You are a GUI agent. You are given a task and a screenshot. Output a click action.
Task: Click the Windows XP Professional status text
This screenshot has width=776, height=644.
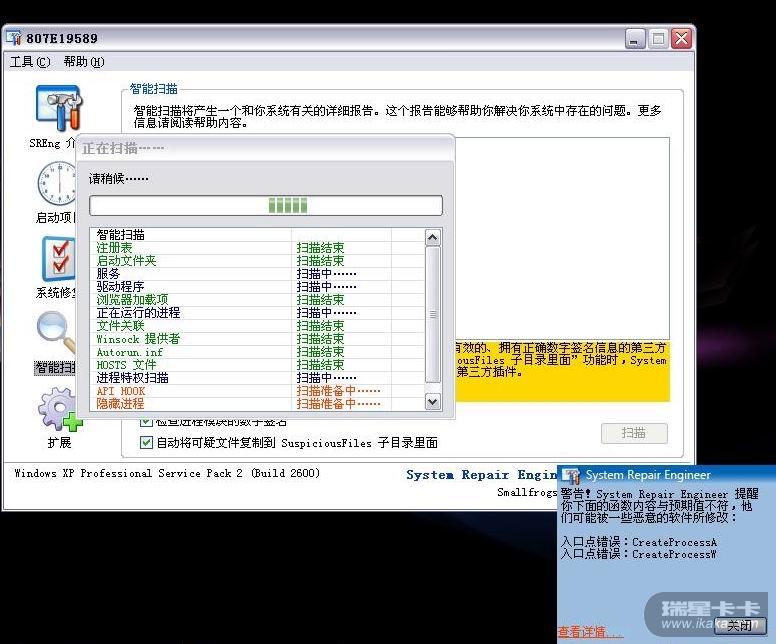tap(167, 473)
